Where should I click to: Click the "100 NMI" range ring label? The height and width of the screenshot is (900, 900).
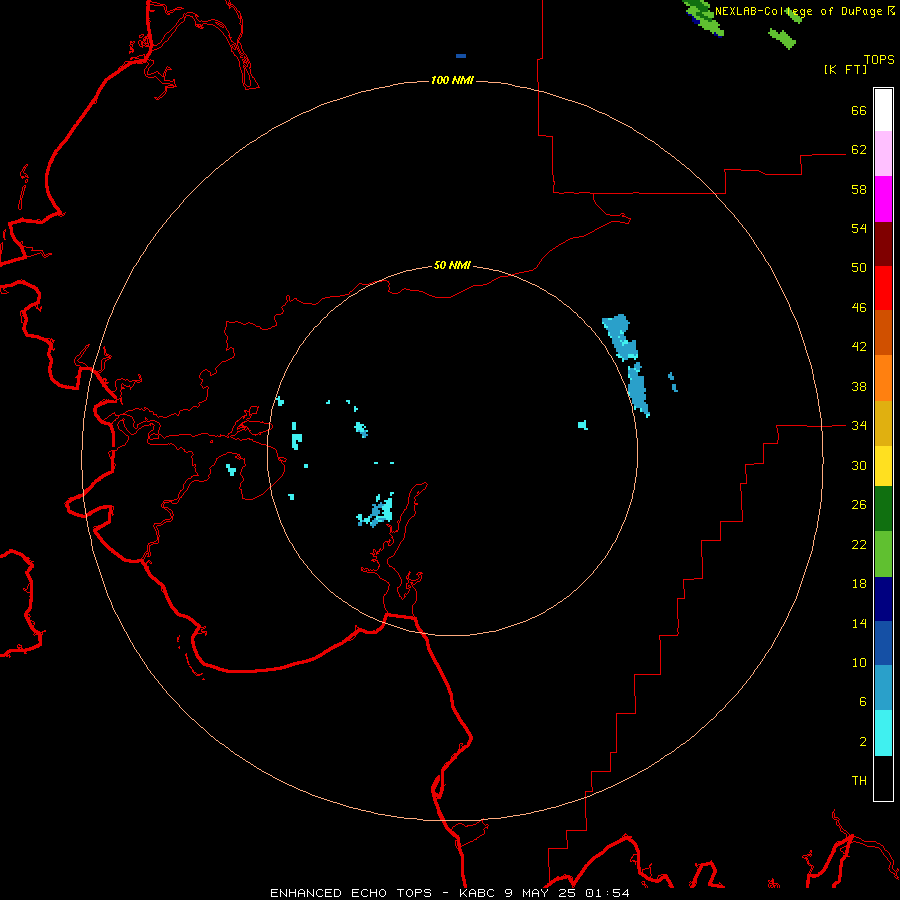coord(452,80)
